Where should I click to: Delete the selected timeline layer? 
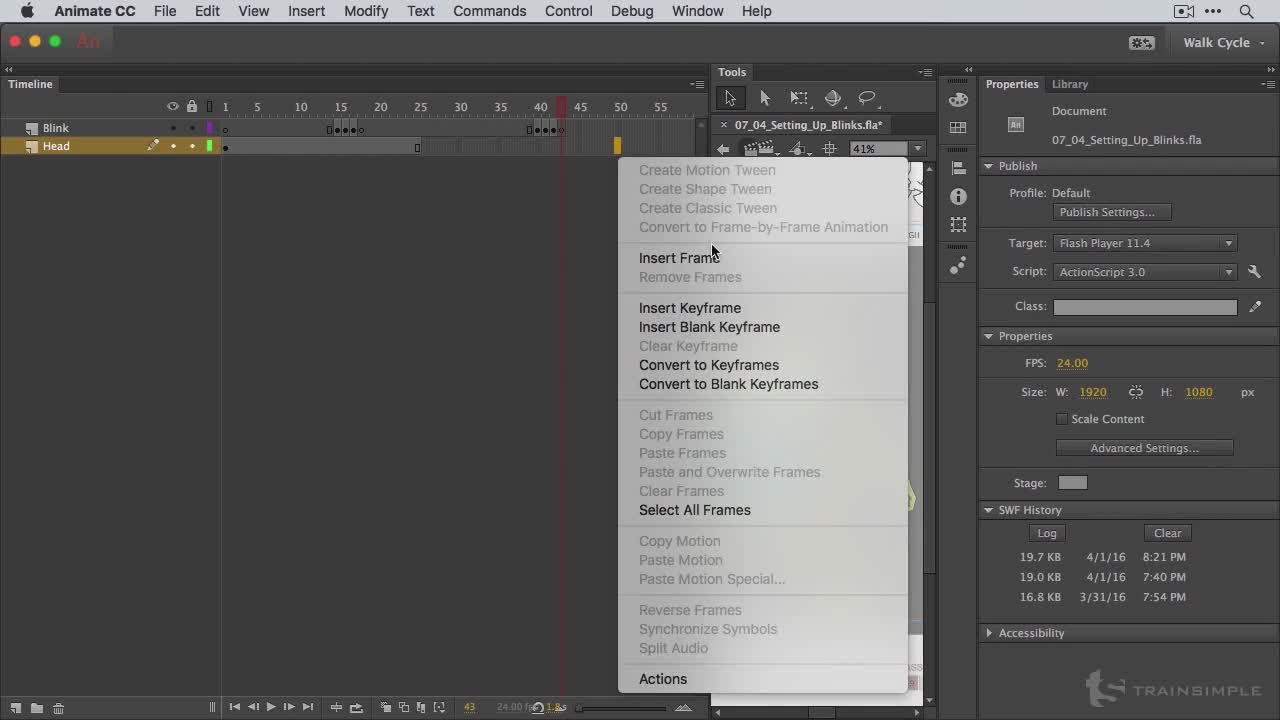(58, 708)
